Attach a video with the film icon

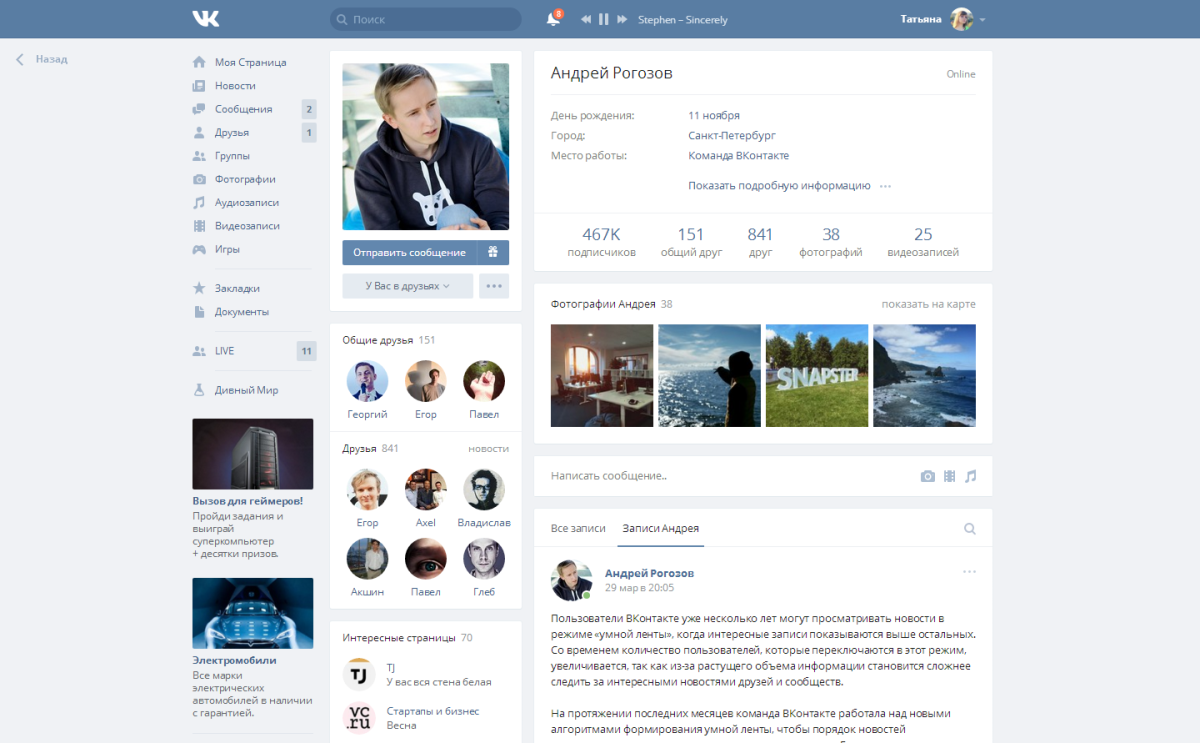point(949,476)
